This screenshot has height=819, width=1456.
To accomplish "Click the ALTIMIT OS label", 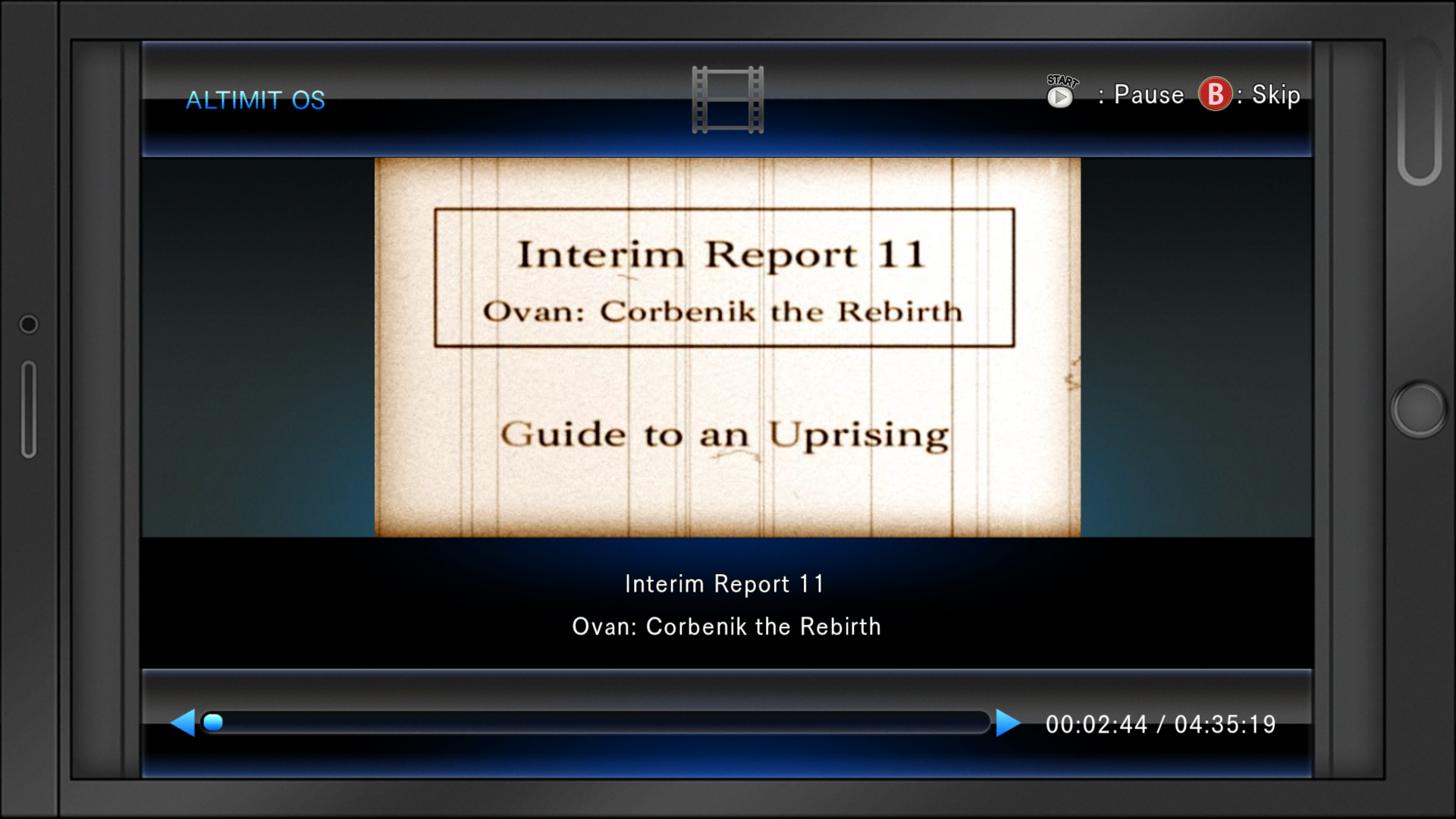I will pyautogui.click(x=256, y=100).
